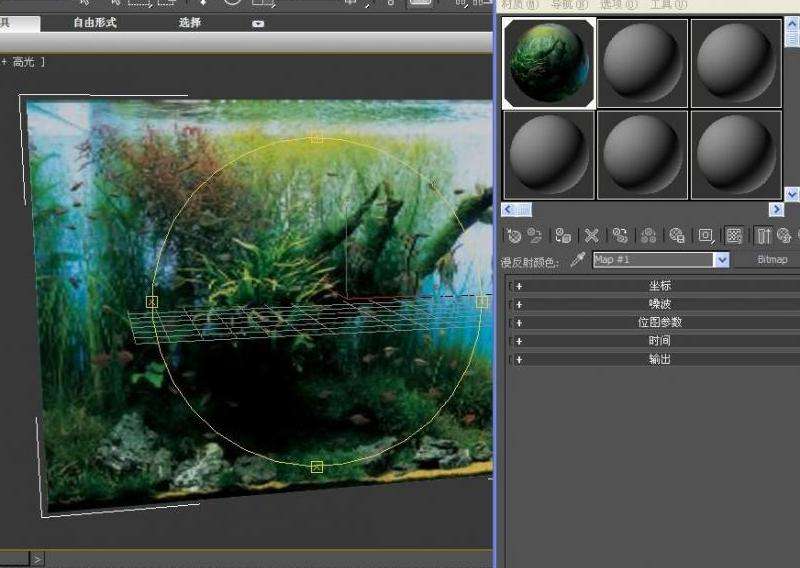Click the Bitmap map type button

772,260
